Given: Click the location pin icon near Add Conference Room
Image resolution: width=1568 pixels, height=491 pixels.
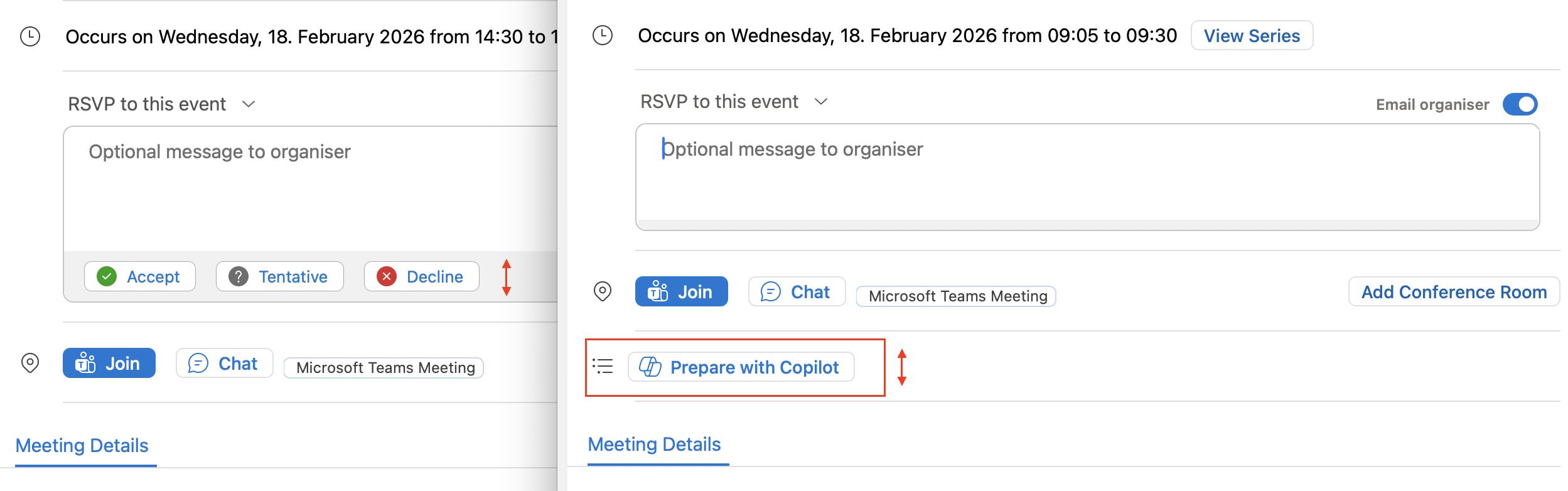Looking at the screenshot, I should click(603, 291).
